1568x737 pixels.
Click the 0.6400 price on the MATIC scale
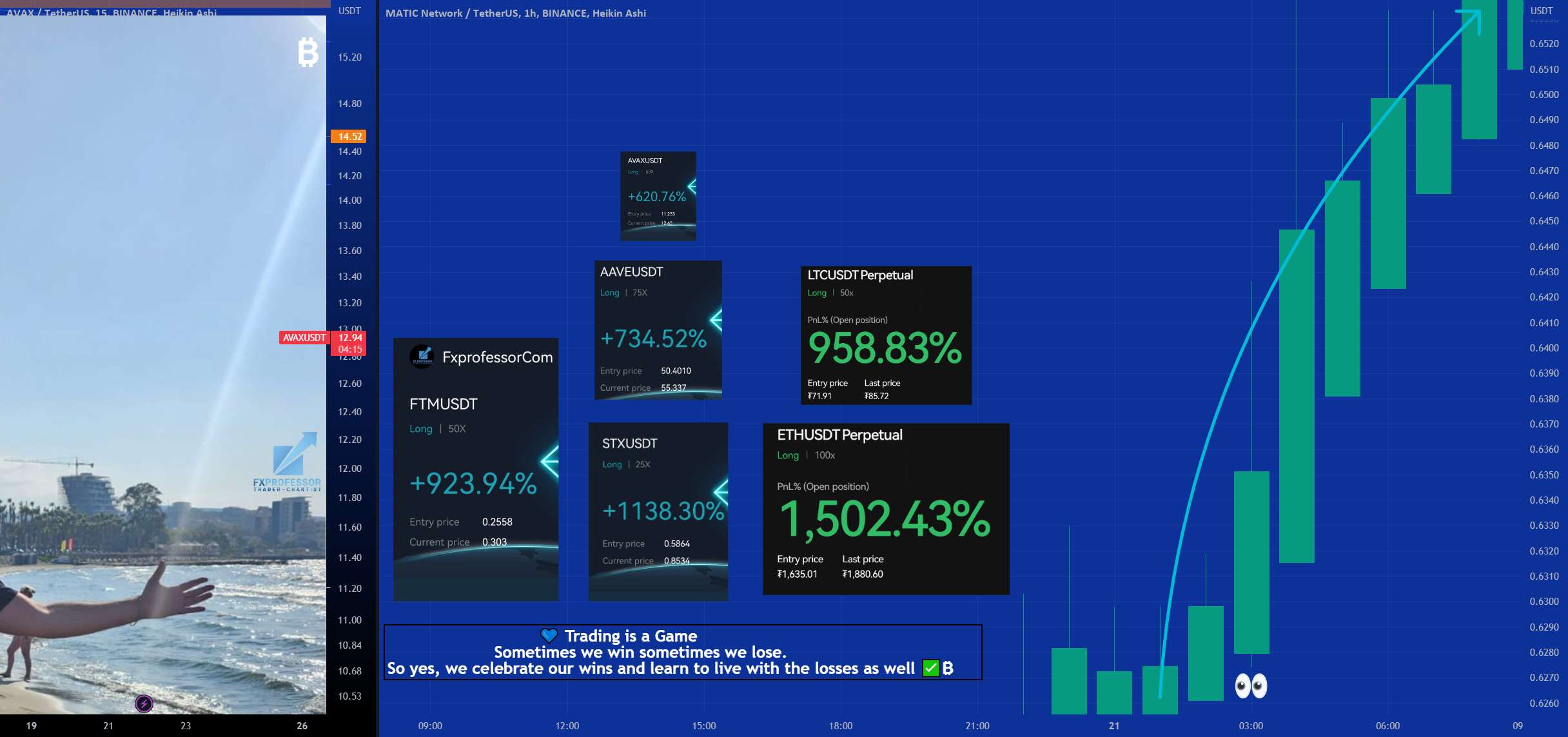click(x=1544, y=348)
